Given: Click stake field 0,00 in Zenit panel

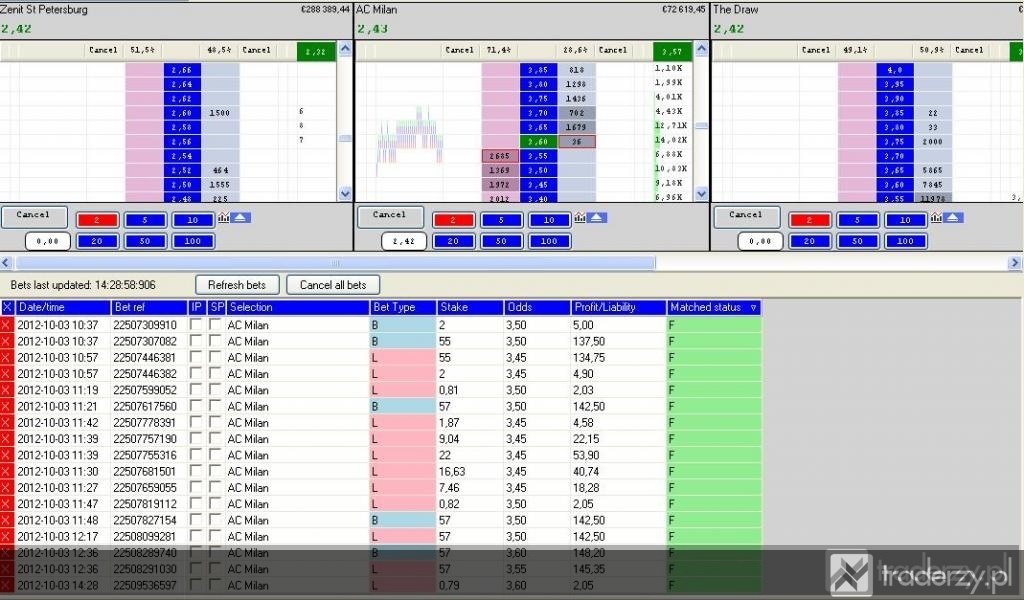Looking at the screenshot, I should point(47,241).
